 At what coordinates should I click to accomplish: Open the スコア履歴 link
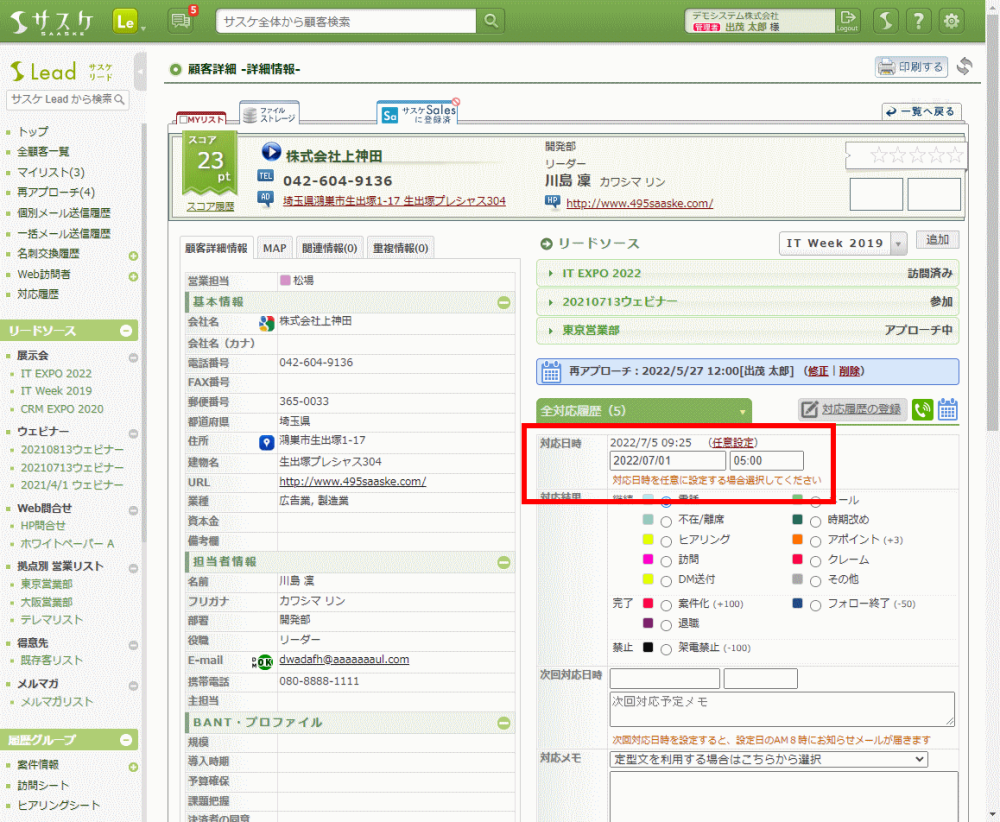pos(210,207)
